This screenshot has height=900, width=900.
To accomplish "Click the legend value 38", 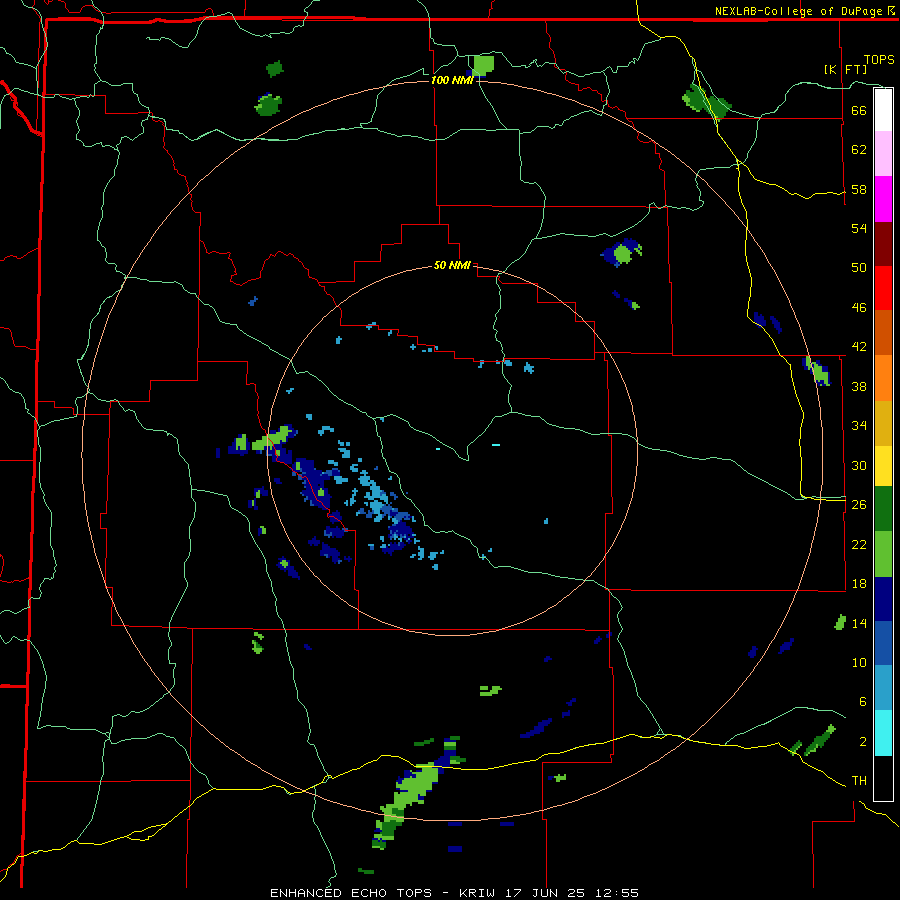I will tap(859, 386).
